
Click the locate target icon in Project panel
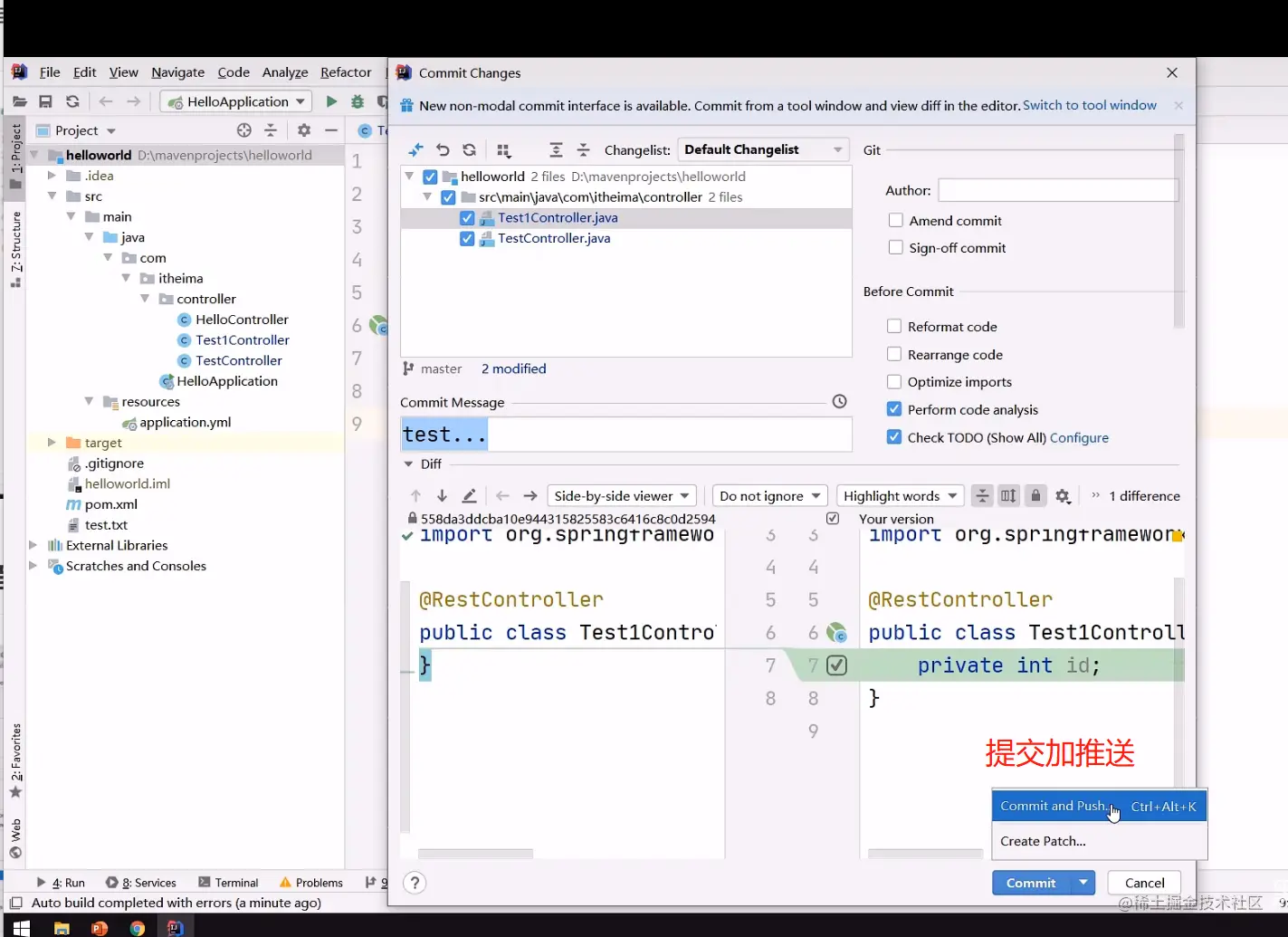[243, 130]
